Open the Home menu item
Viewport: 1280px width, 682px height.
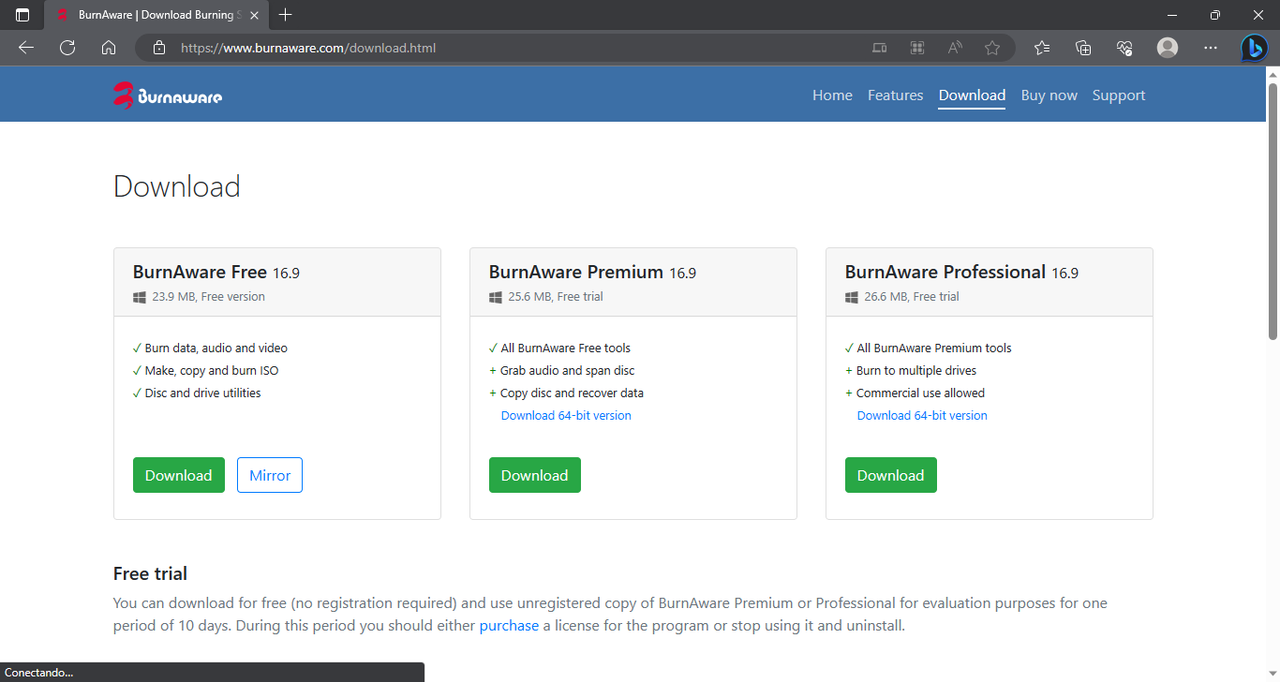[832, 95]
